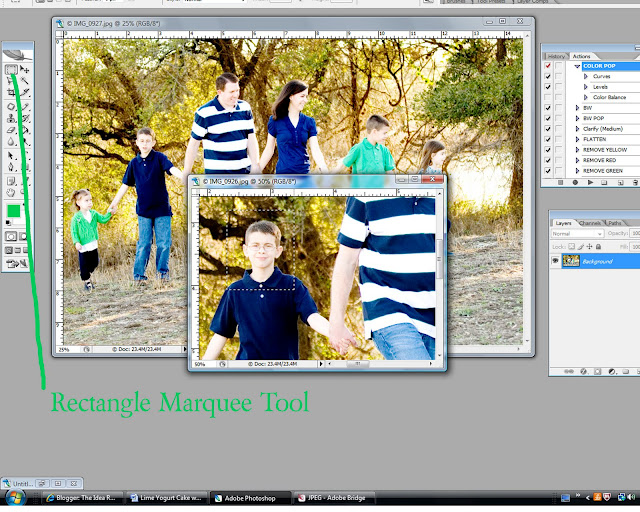Viewport: 640px width, 512px height.
Task: Expand the REMOVE YELLOW action
Action: pyautogui.click(x=577, y=150)
